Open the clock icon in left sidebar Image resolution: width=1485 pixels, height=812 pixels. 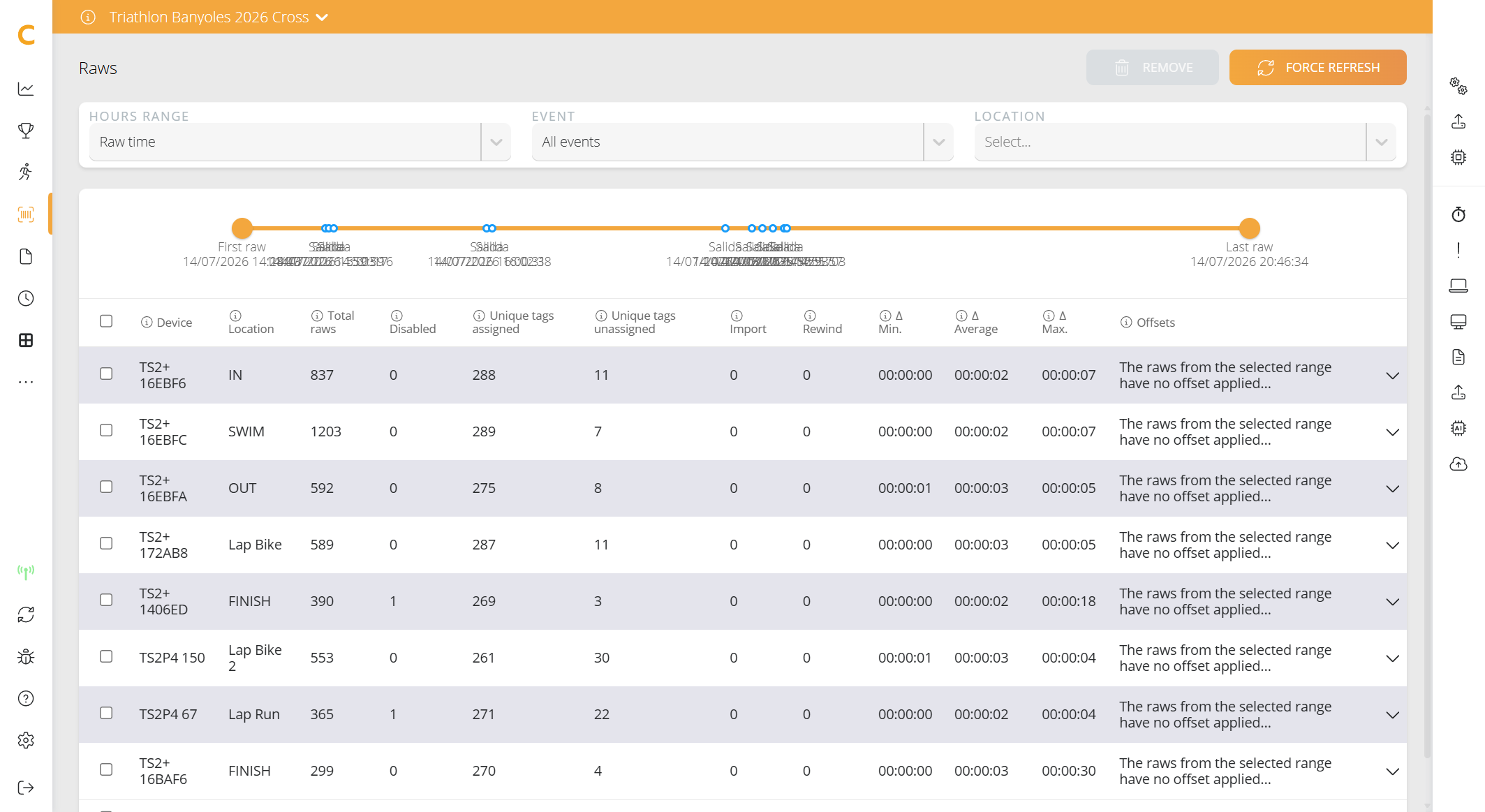(x=26, y=298)
